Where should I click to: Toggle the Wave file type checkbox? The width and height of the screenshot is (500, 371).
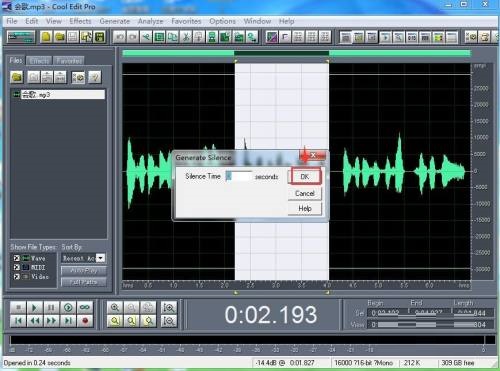pos(17,258)
